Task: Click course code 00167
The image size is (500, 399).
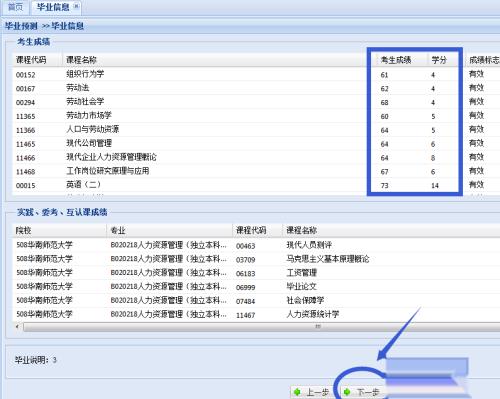Action: tap(26, 89)
